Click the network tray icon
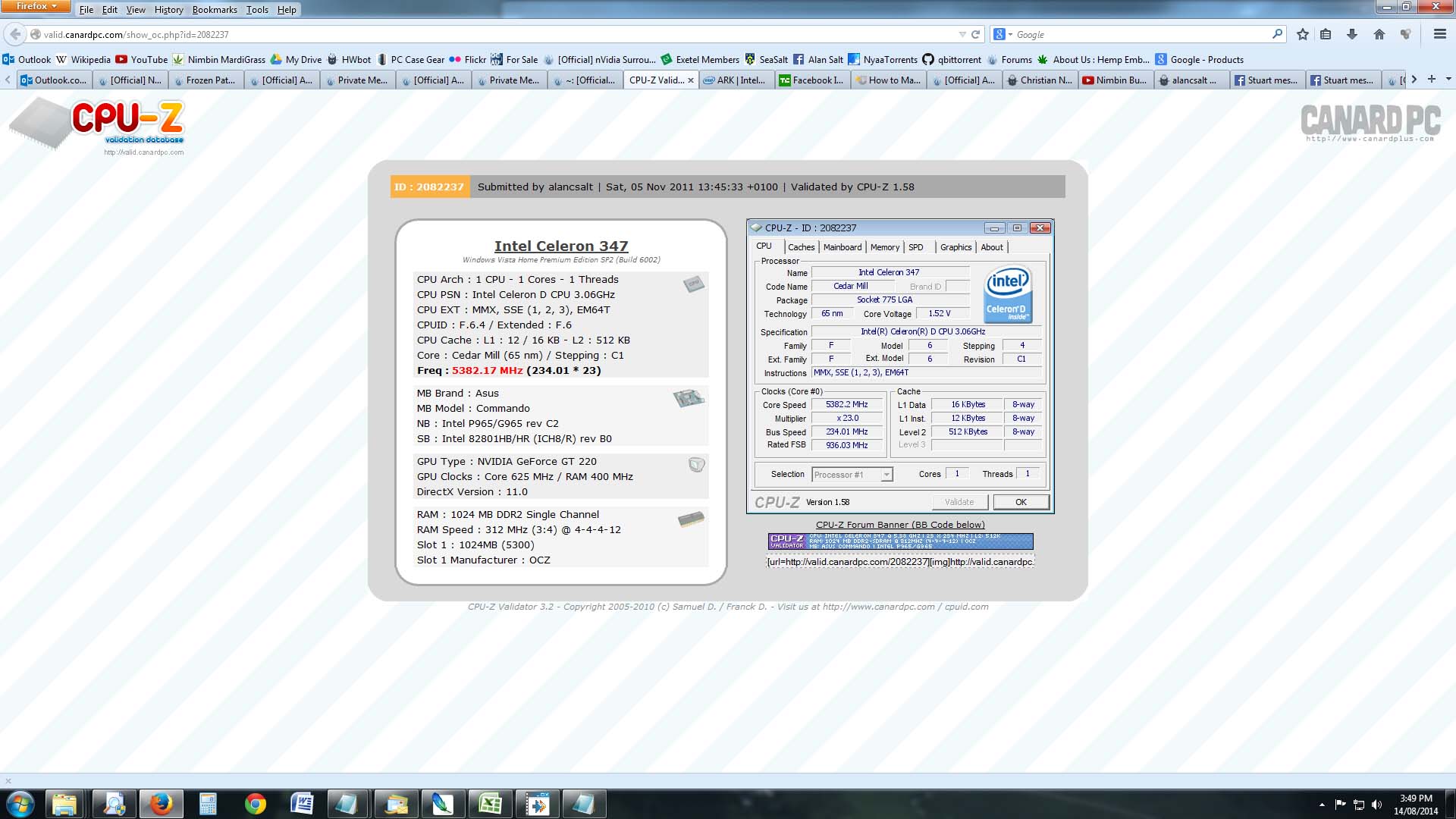This screenshot has height=819, width=1456. pos(1359,805)
